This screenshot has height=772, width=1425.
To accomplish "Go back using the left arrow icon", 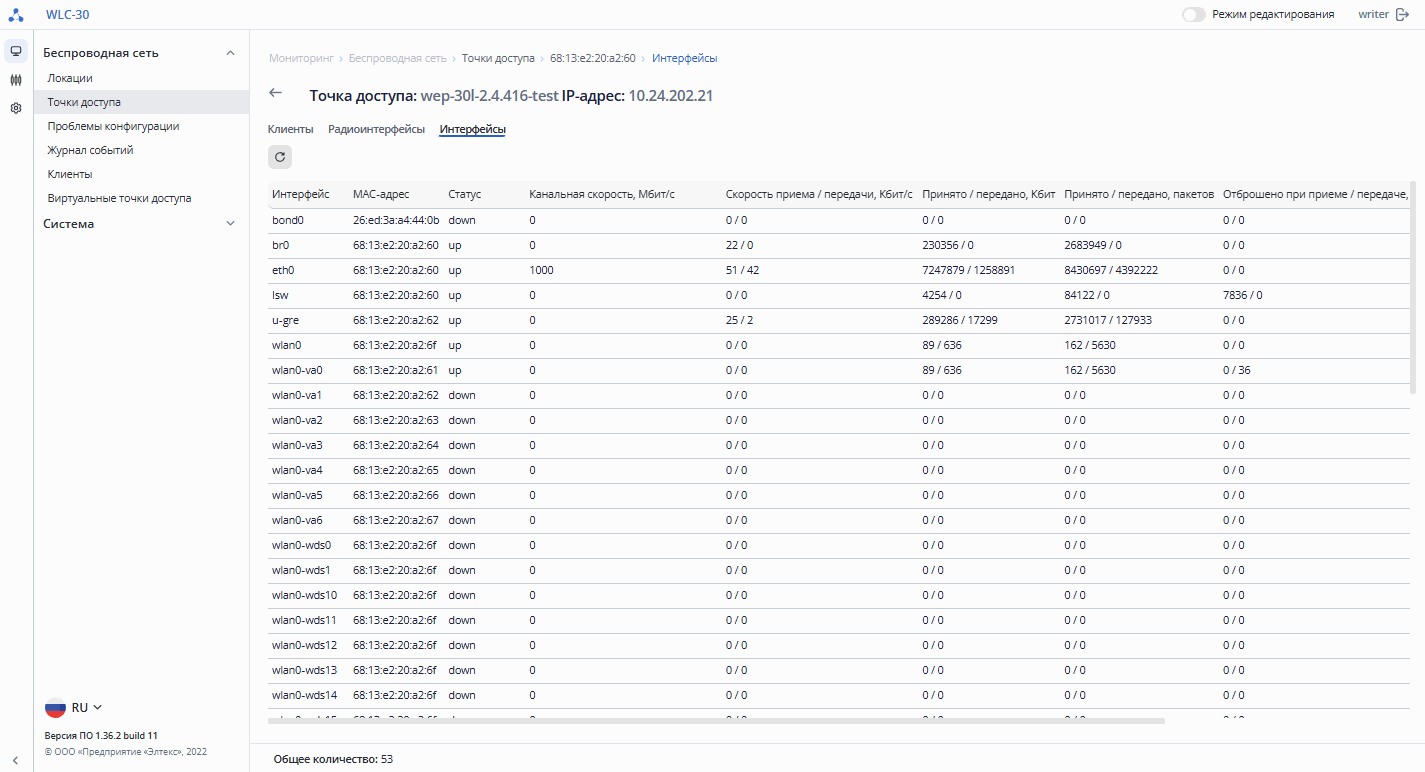I will coord(276,93).
